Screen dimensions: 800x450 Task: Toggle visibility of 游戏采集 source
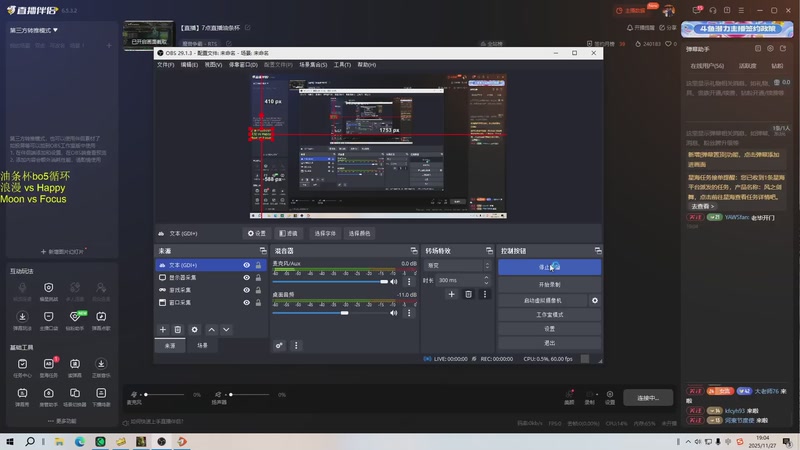click(246, 290)
